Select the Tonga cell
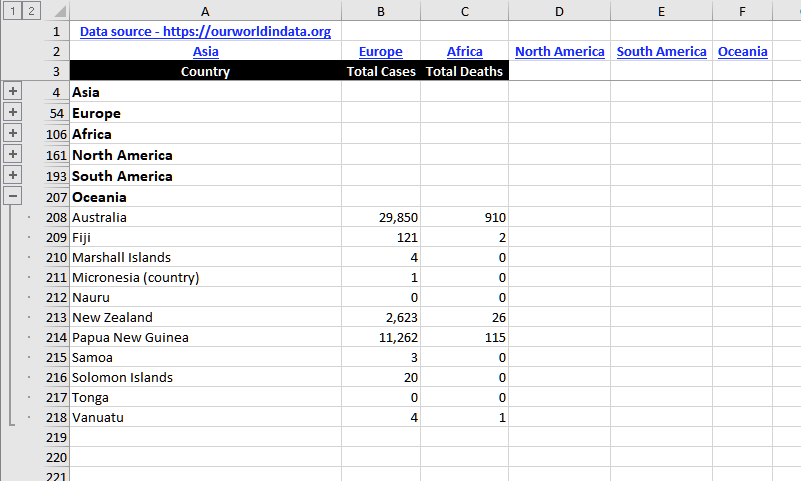 pyautogui.click(x=205, y=397)
